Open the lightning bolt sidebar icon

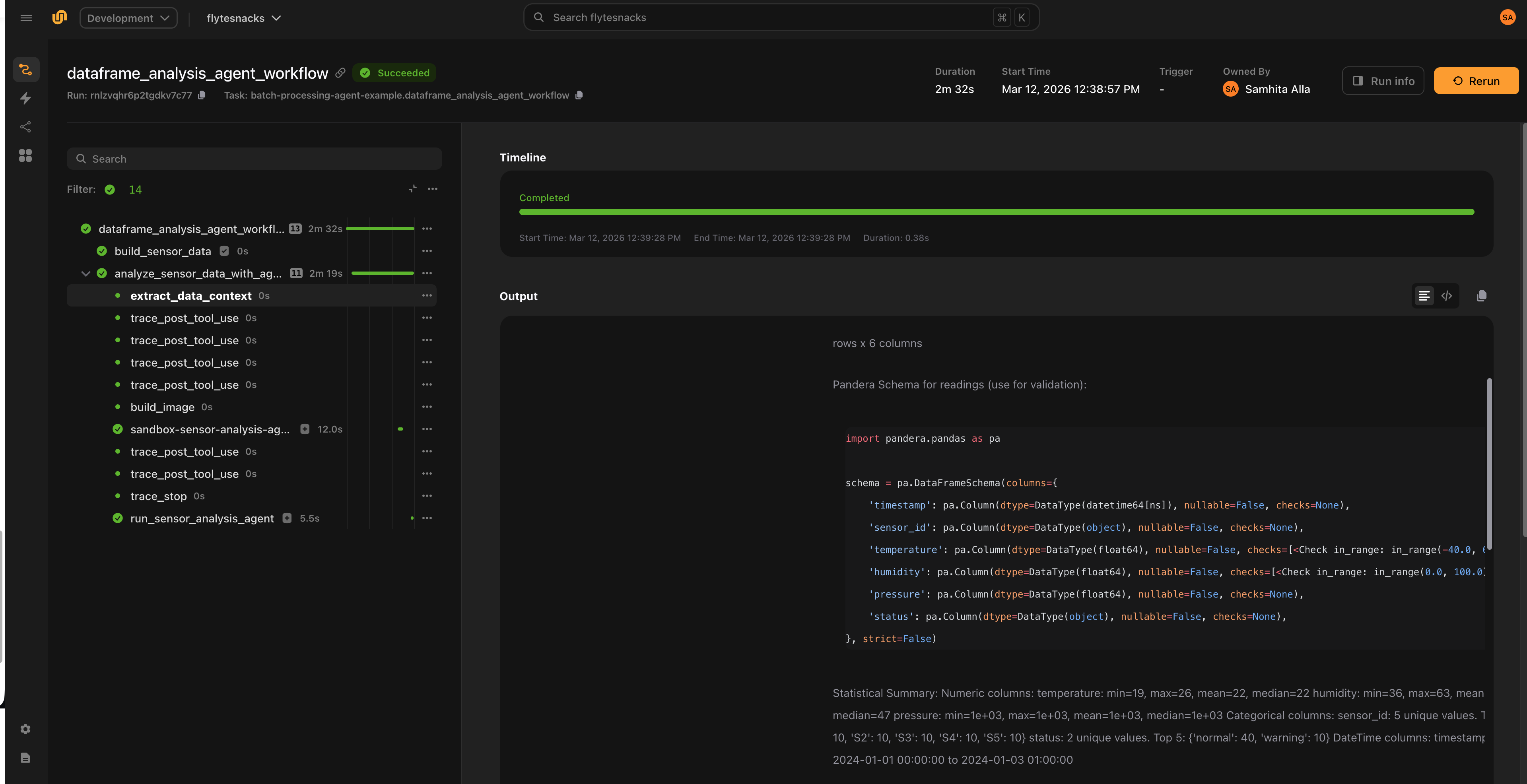[25, 98]
